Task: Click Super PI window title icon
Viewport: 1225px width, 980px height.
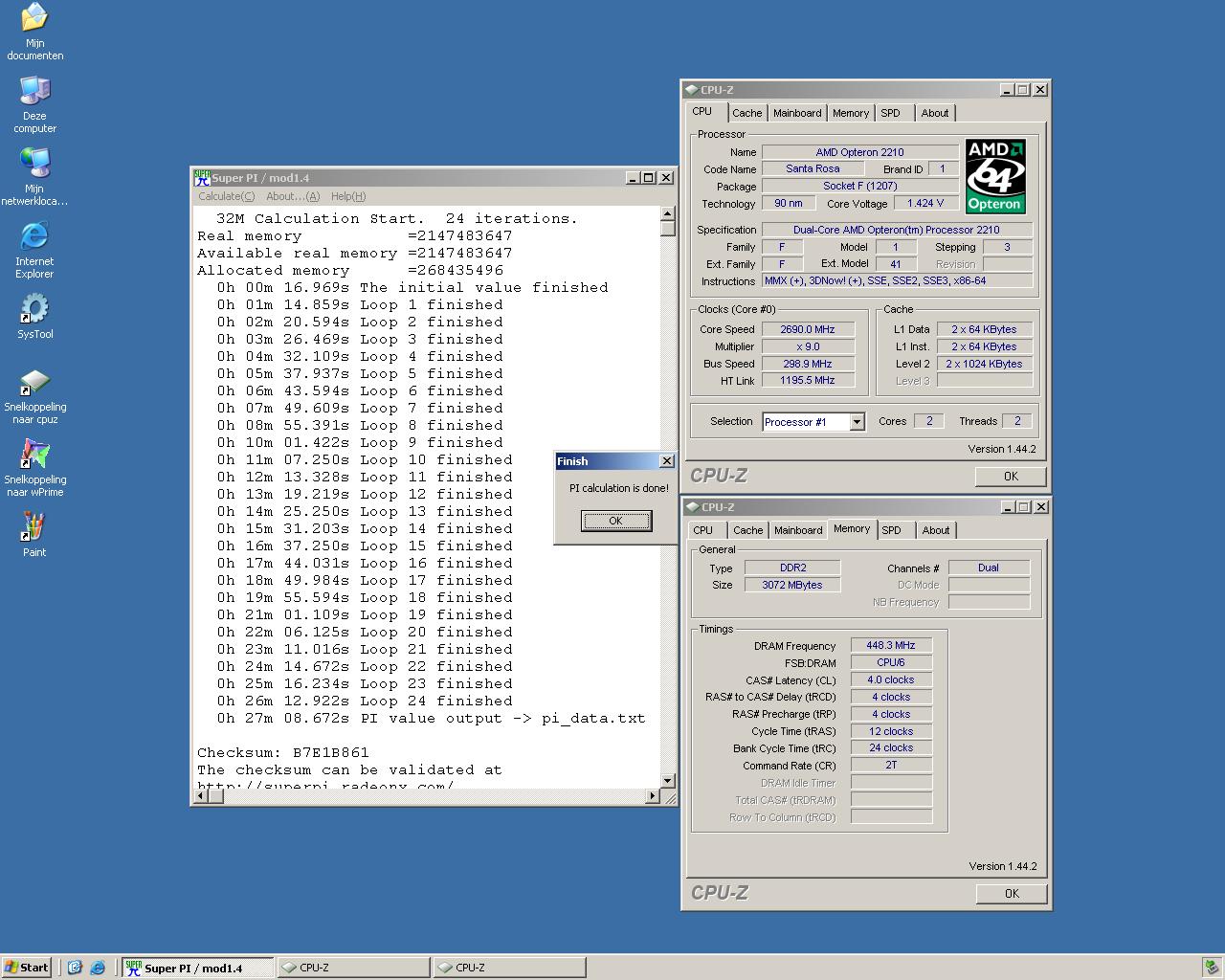Action: click(x=202, y=178)
